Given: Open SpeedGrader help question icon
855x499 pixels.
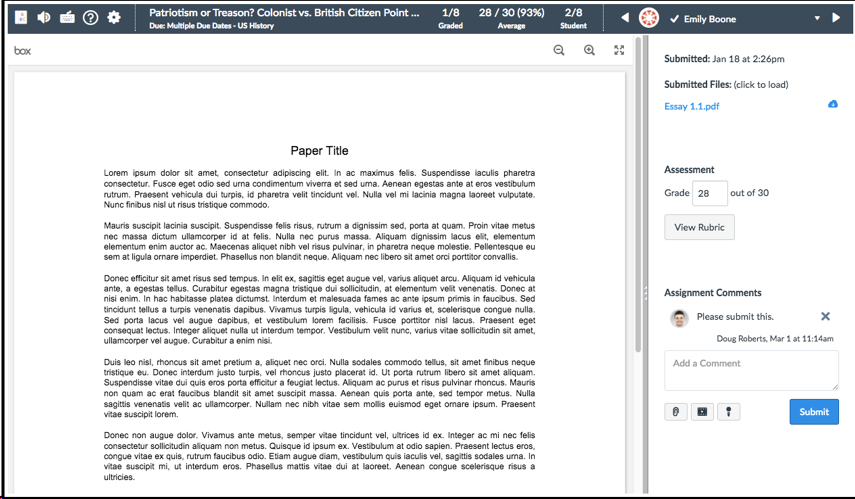Looking at the screenshot, I should coord(91,18).
